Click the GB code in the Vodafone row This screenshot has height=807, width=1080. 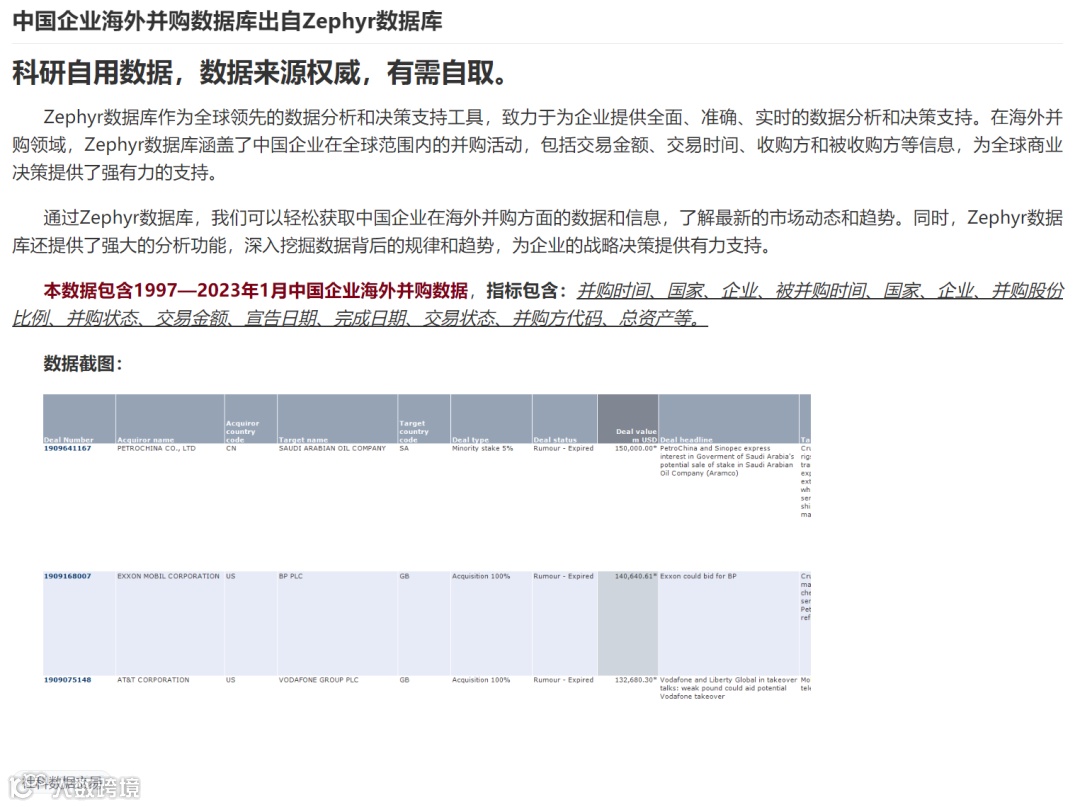(404, 680)
